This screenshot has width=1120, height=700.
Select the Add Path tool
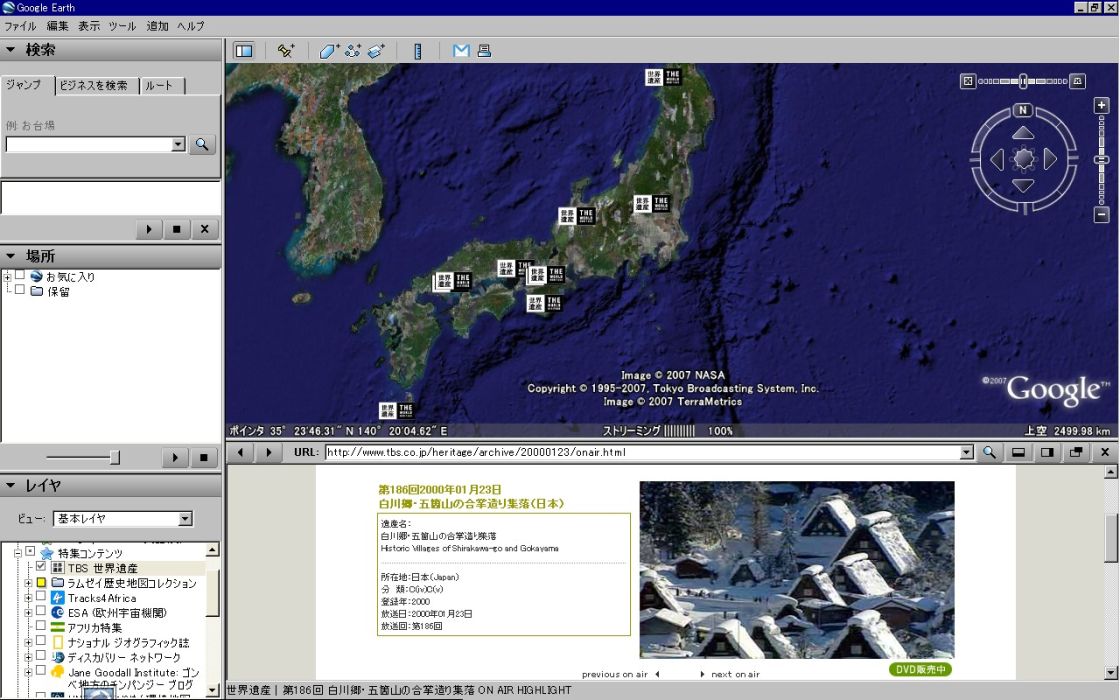tap(352, 51)
